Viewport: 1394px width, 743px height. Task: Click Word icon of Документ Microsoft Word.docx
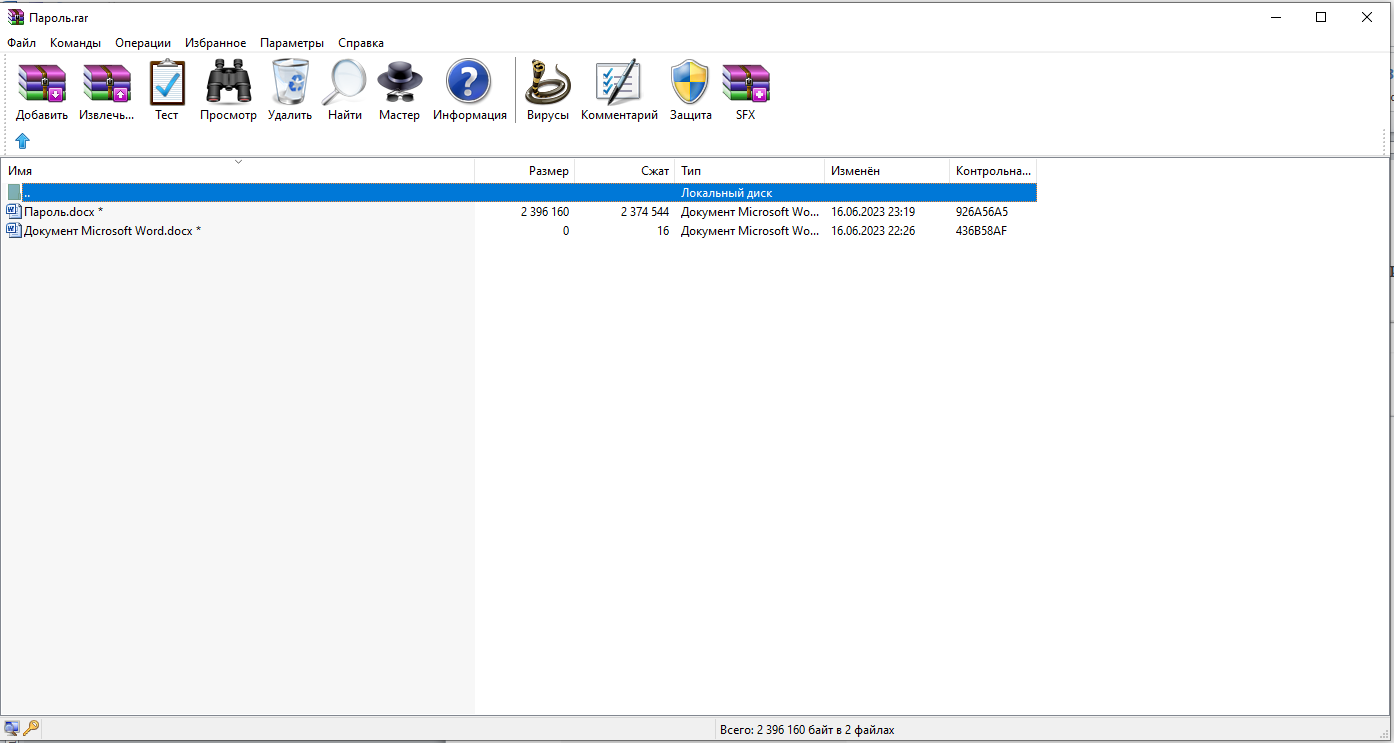click(x=14, y=231)
